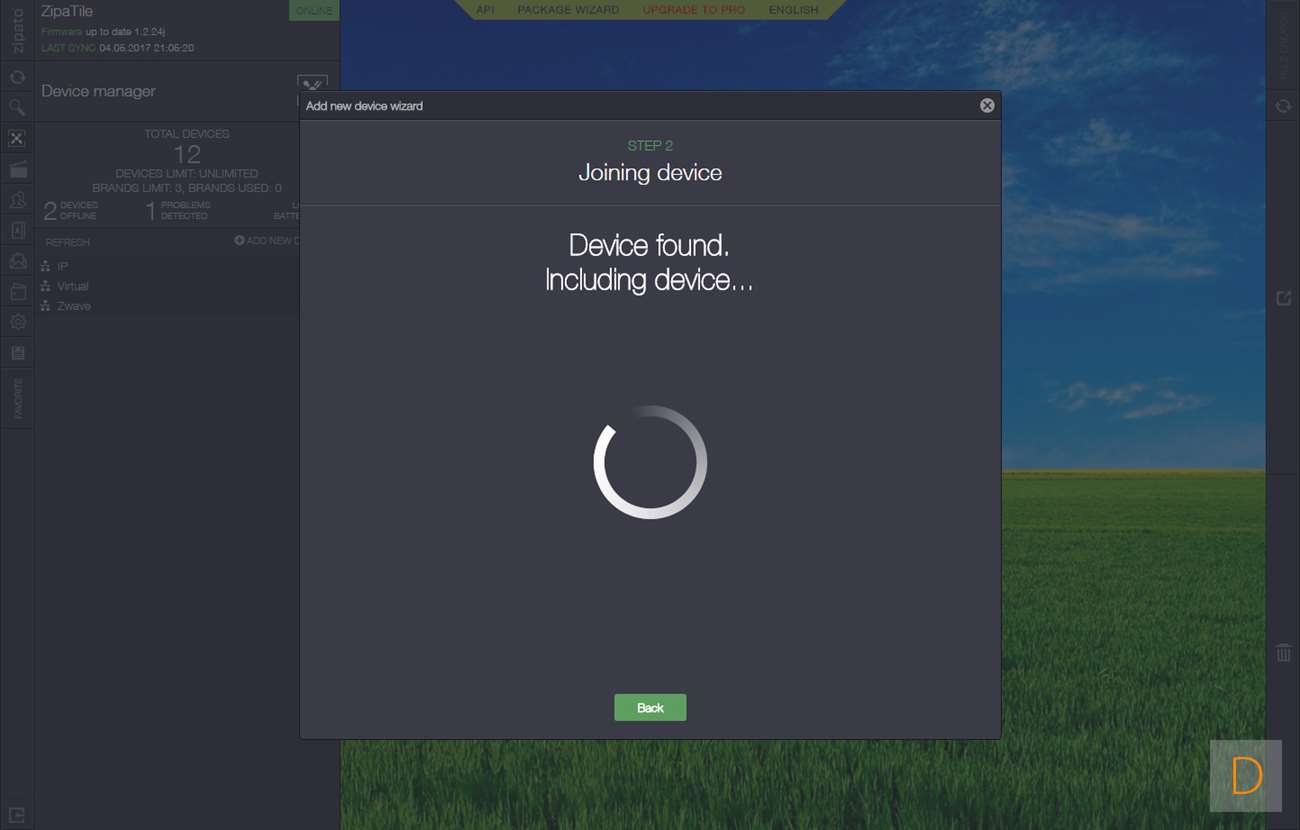Click Upgrade to Pro link
Screen dimensions: 1300x830
694,10
